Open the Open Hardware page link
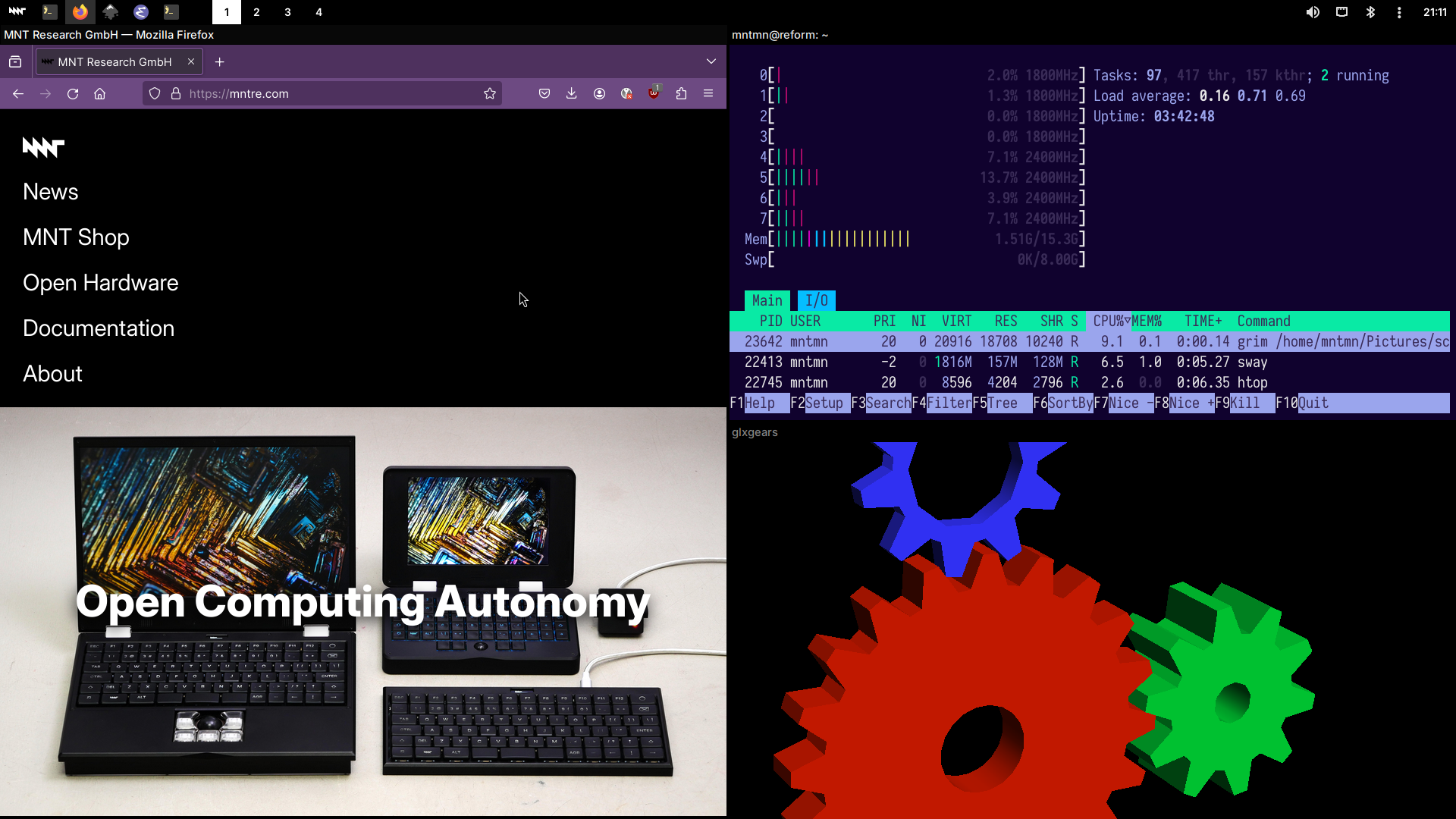1456x819 pixels. (x=100, y=282)
